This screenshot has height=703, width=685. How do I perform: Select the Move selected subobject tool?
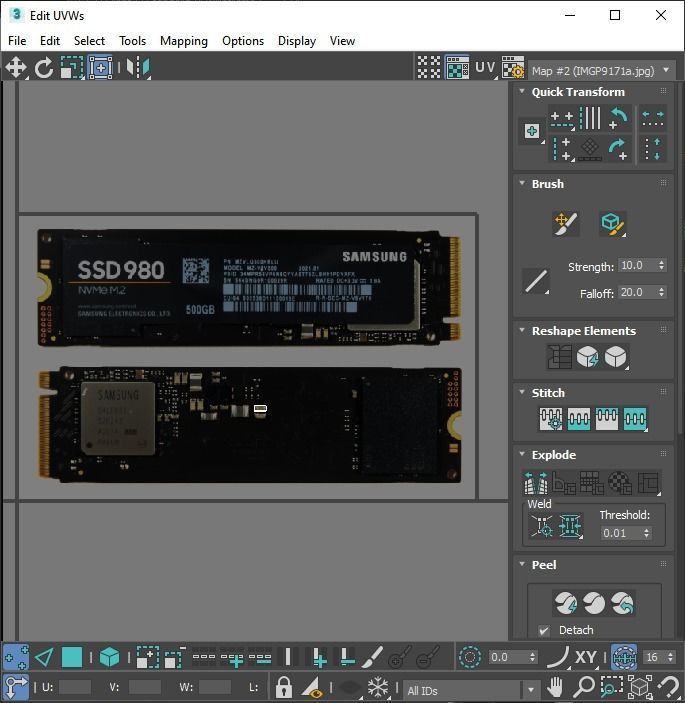coord(16,68)
